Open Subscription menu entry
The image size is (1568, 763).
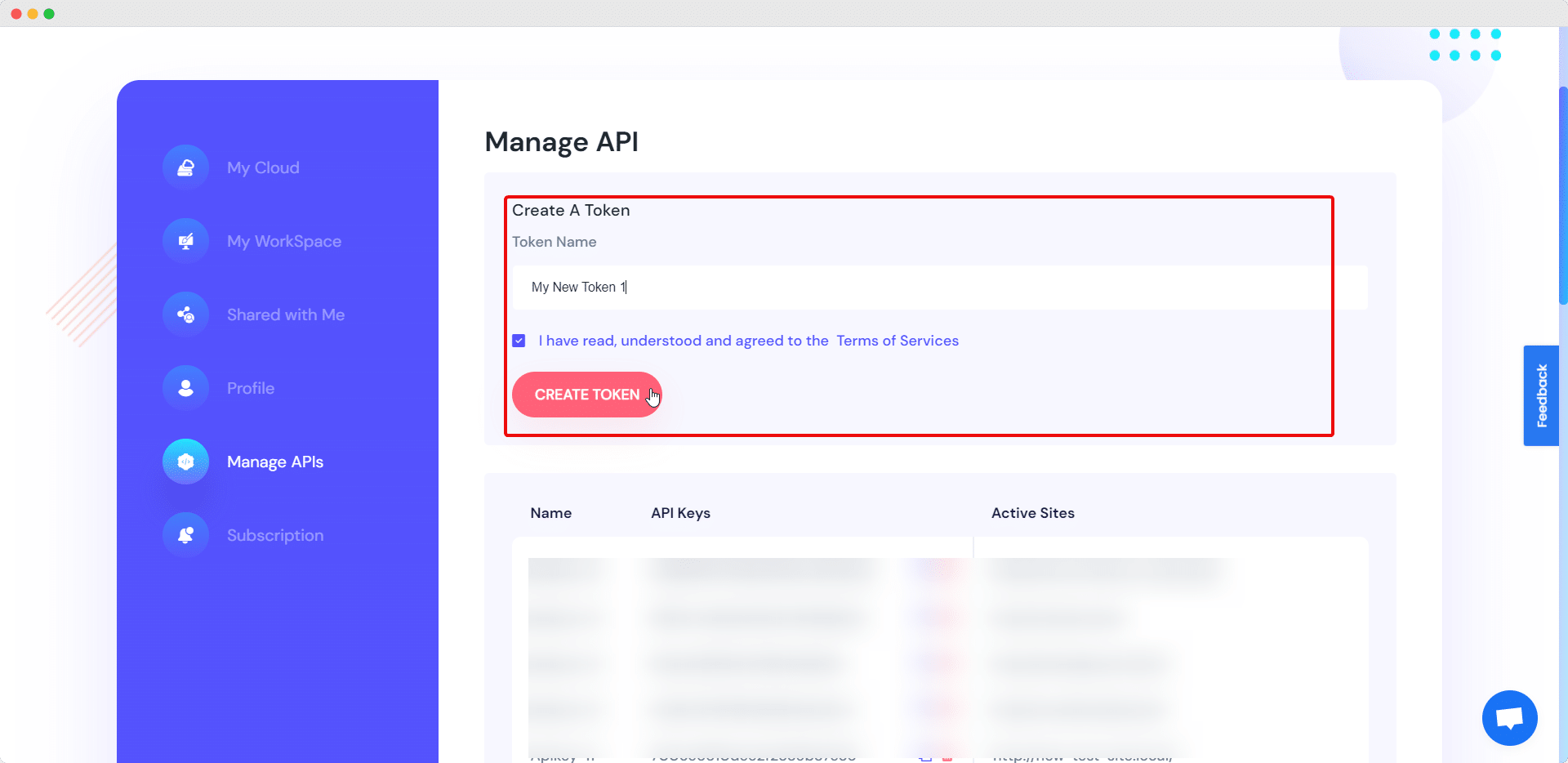[275, 535]
